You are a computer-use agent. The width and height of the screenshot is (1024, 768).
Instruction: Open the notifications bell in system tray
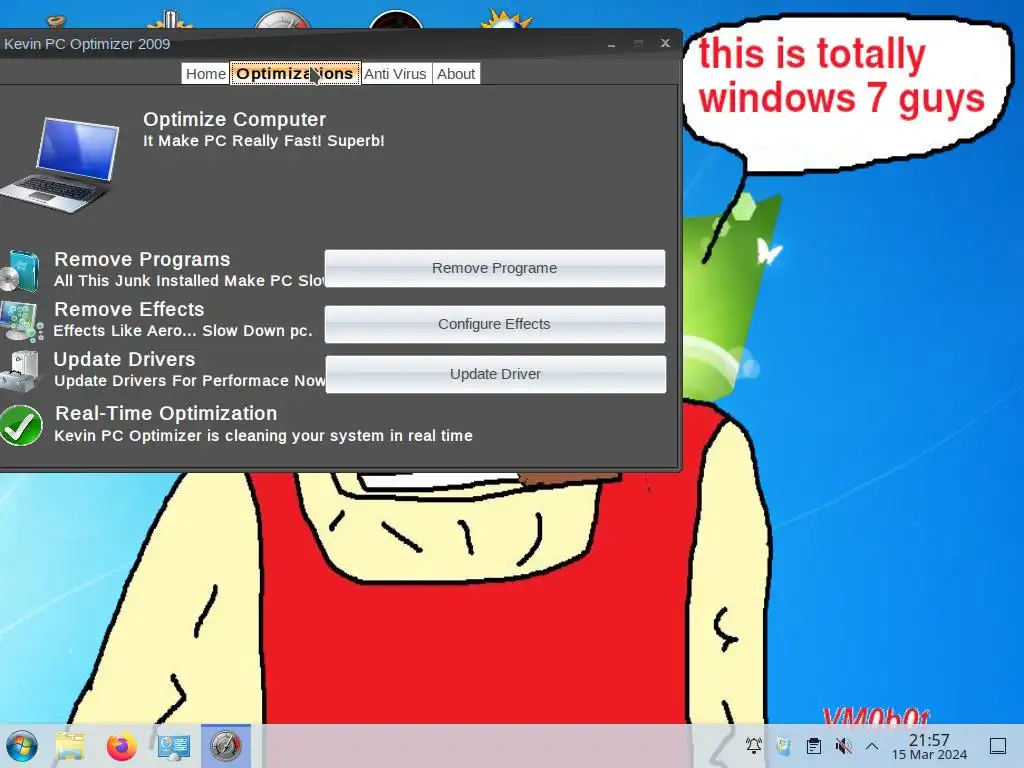754,745
